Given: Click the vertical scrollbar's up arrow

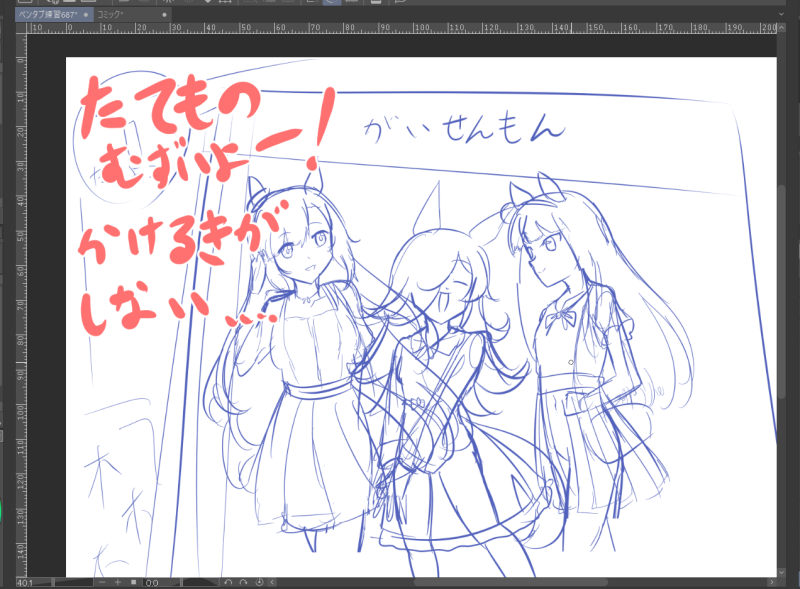Looking at the screenshot, I should (782, 27).
